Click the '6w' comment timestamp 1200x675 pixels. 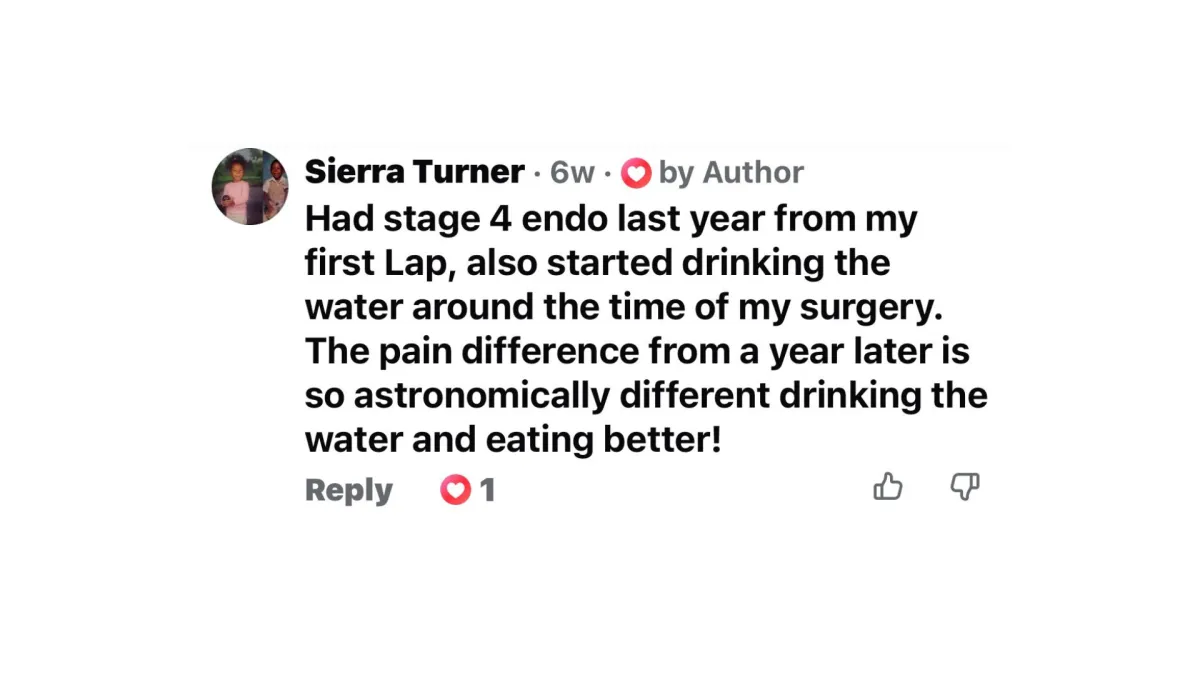[572, 173]
